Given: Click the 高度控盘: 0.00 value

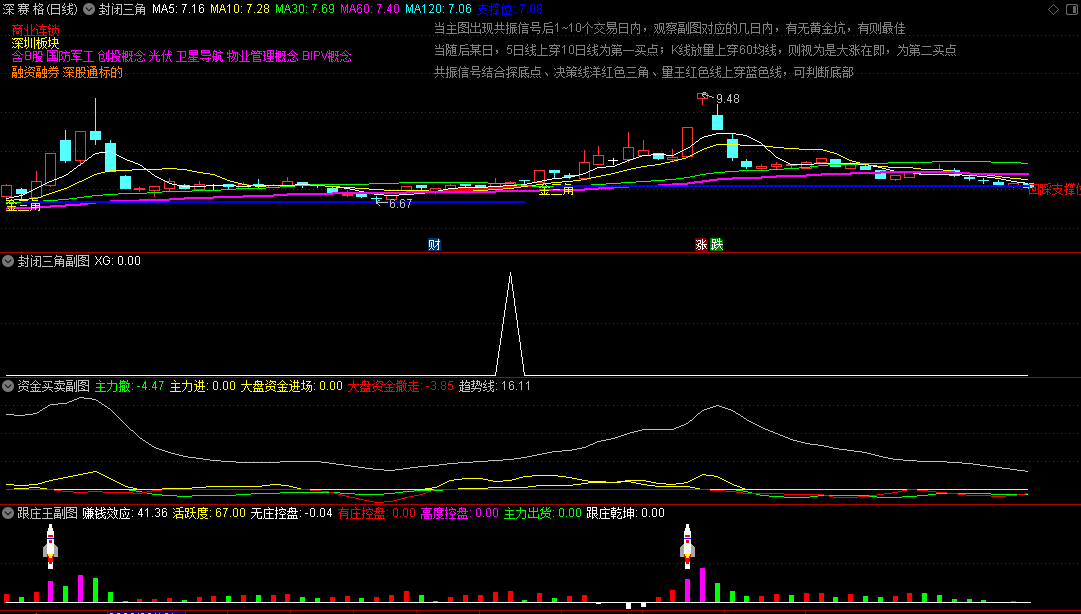Looking at the screenshot, I should (459, 513).
